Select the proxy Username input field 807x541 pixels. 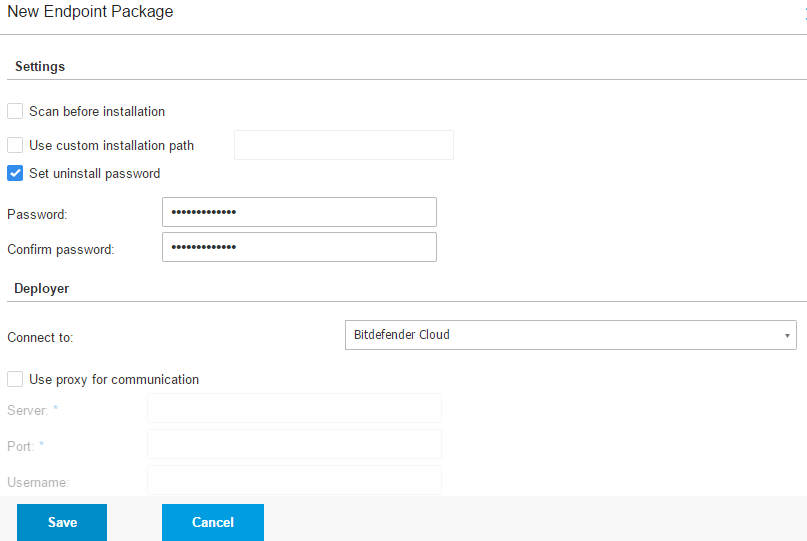point(294,480)
